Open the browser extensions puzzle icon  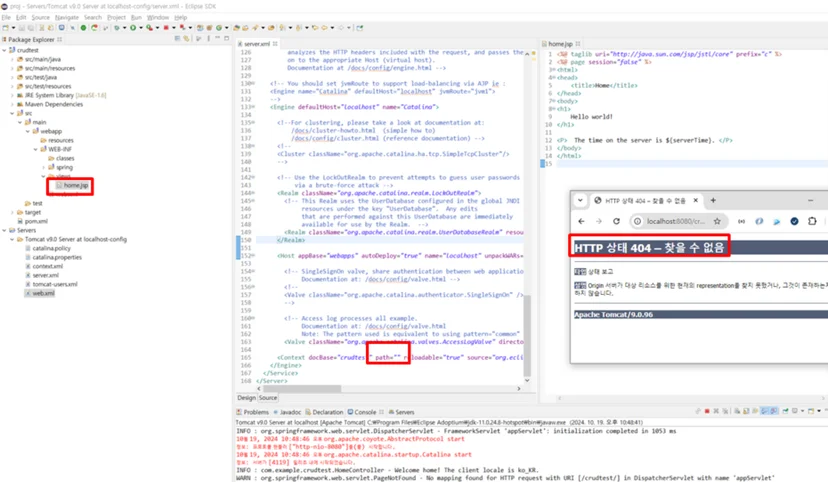[x=812, y=221]
